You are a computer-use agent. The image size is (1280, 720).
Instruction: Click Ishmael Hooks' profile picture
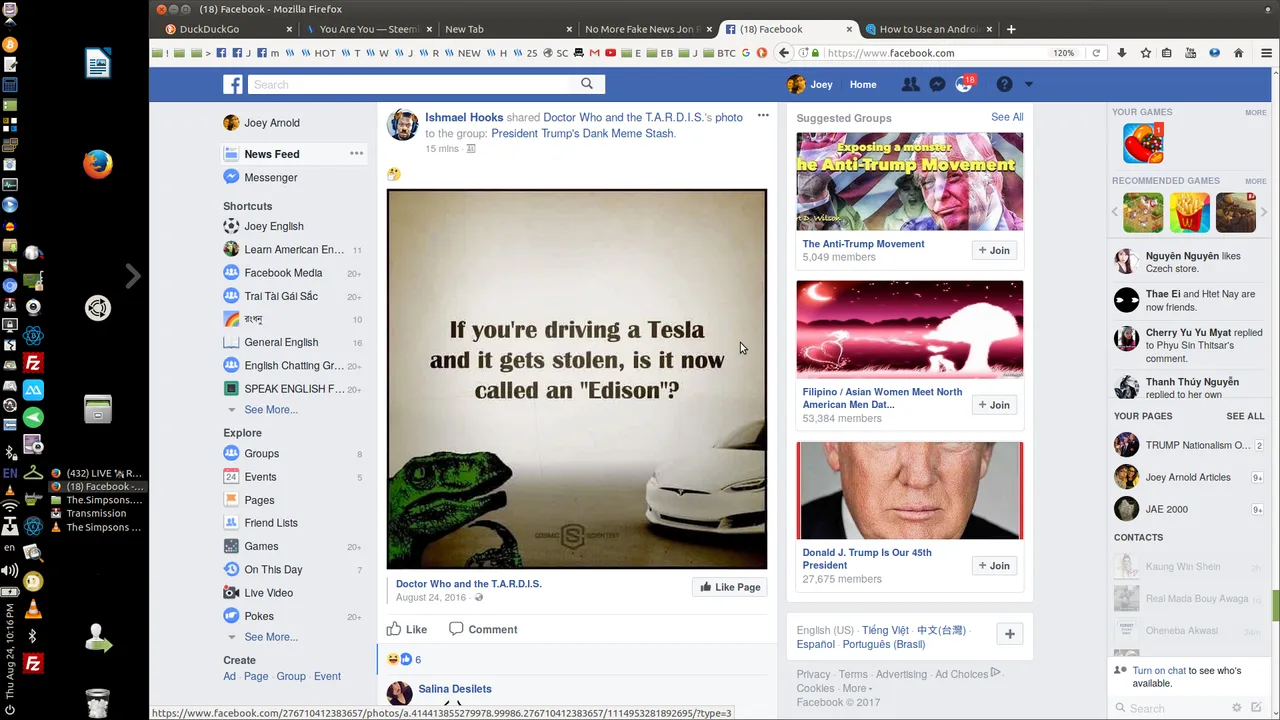403,125
